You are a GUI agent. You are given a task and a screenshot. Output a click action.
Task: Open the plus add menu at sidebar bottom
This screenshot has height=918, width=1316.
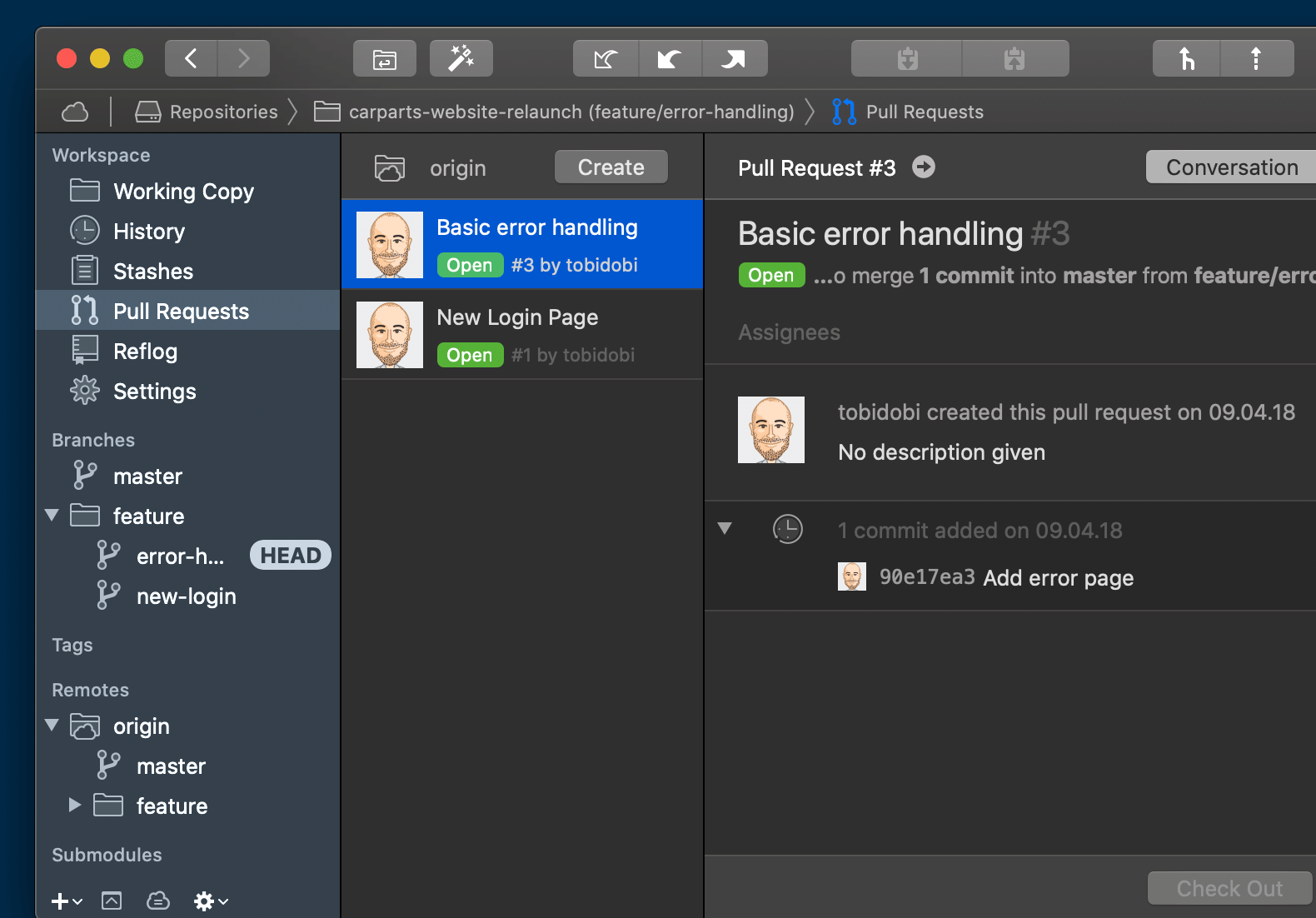pyautogui.click(x=66, y=901)
